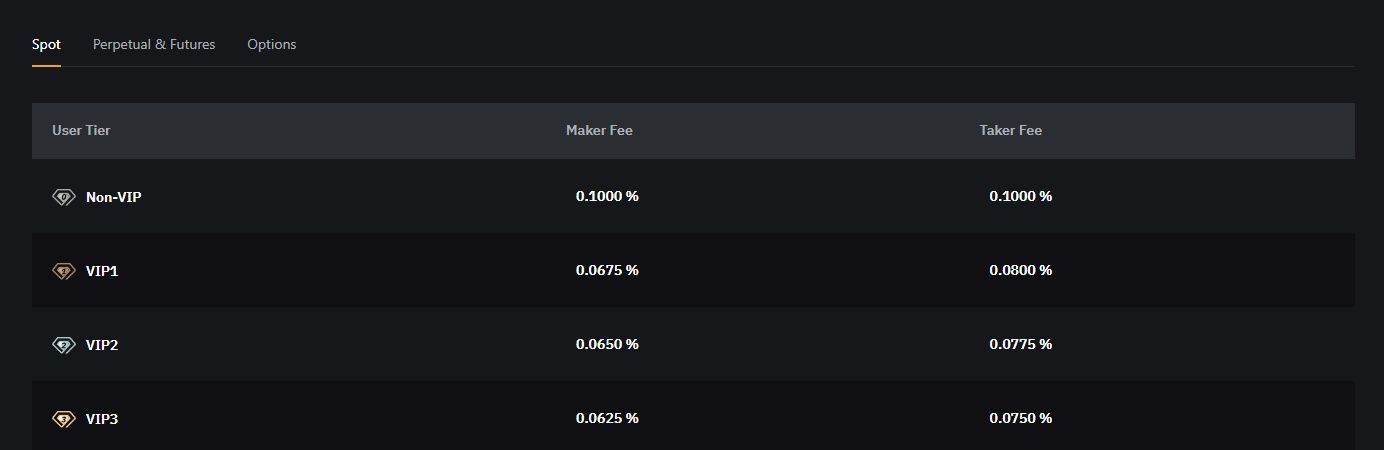
Task: Click Non-VIP maker fee 0.1000 %
Action: 607,196
